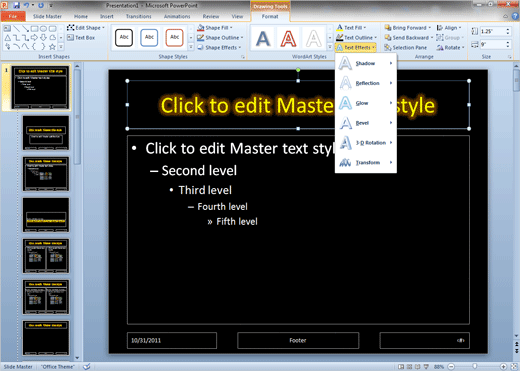This screenshot has height=371, width=520.
Task: Click the spell check icon in status bar
Action: coord(87,367)
